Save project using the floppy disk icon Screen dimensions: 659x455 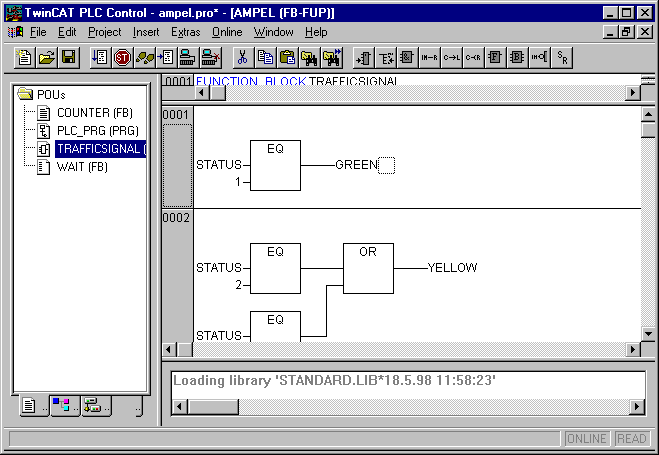point(69,58)
